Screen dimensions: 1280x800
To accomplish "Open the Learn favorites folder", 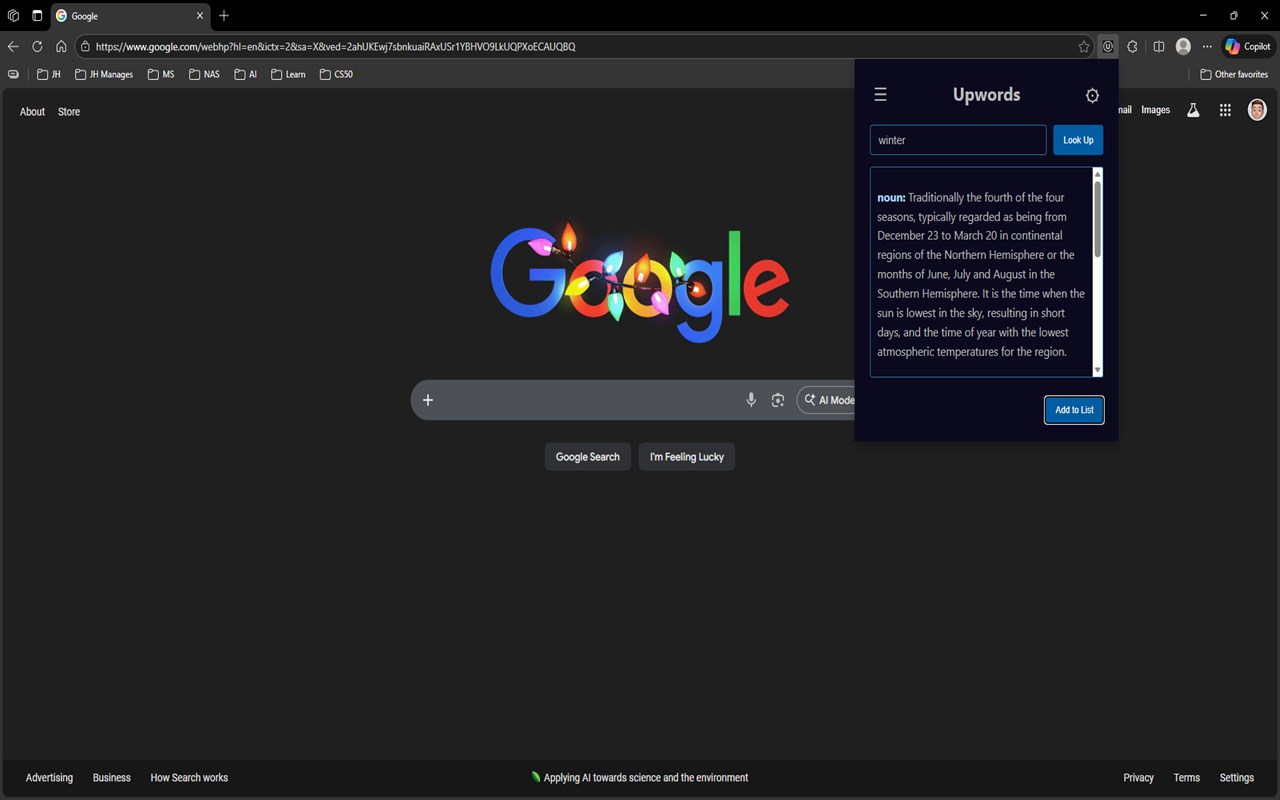I will (289, 74).
